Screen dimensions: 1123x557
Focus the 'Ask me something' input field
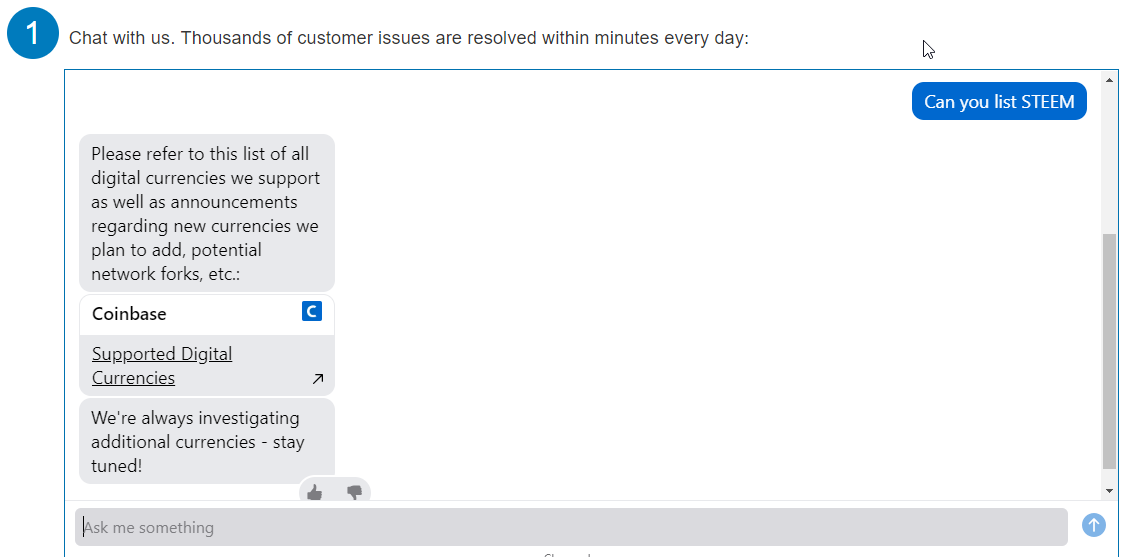point(571,528)
